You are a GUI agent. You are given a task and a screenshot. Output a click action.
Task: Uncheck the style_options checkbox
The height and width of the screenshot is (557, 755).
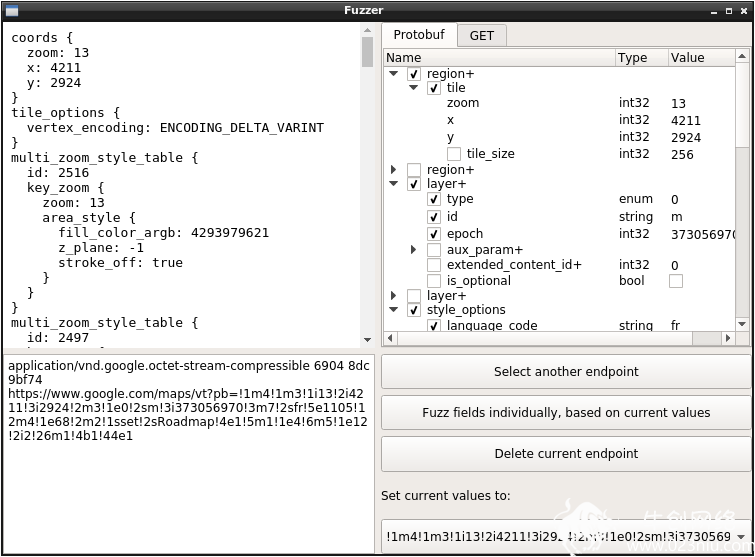pos(414,310)
